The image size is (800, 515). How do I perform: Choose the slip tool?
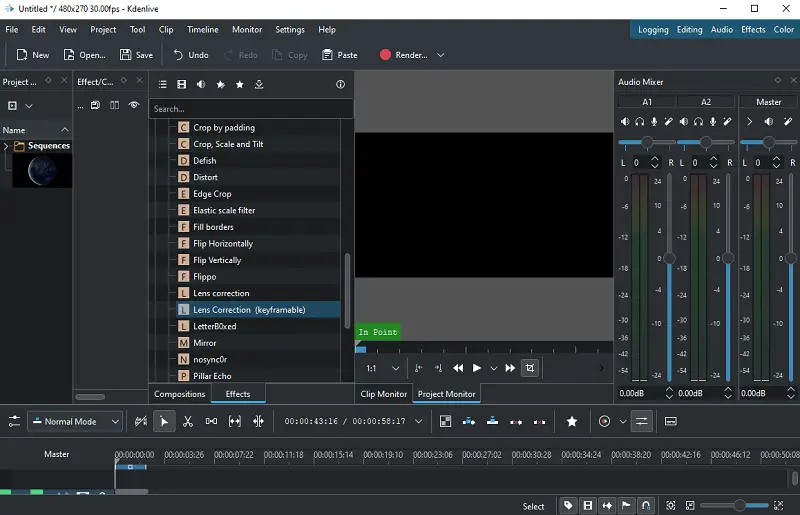click(x=235, y=422)
